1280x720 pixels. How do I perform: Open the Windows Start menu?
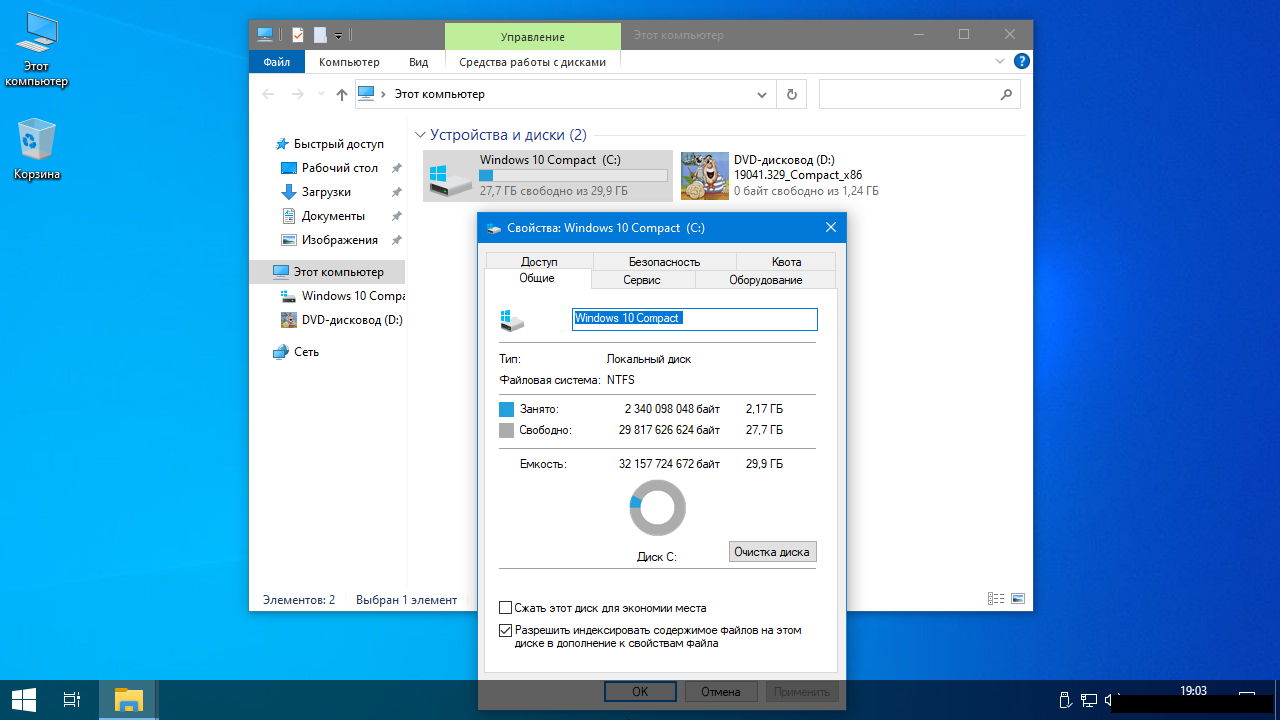pos(24,700)
